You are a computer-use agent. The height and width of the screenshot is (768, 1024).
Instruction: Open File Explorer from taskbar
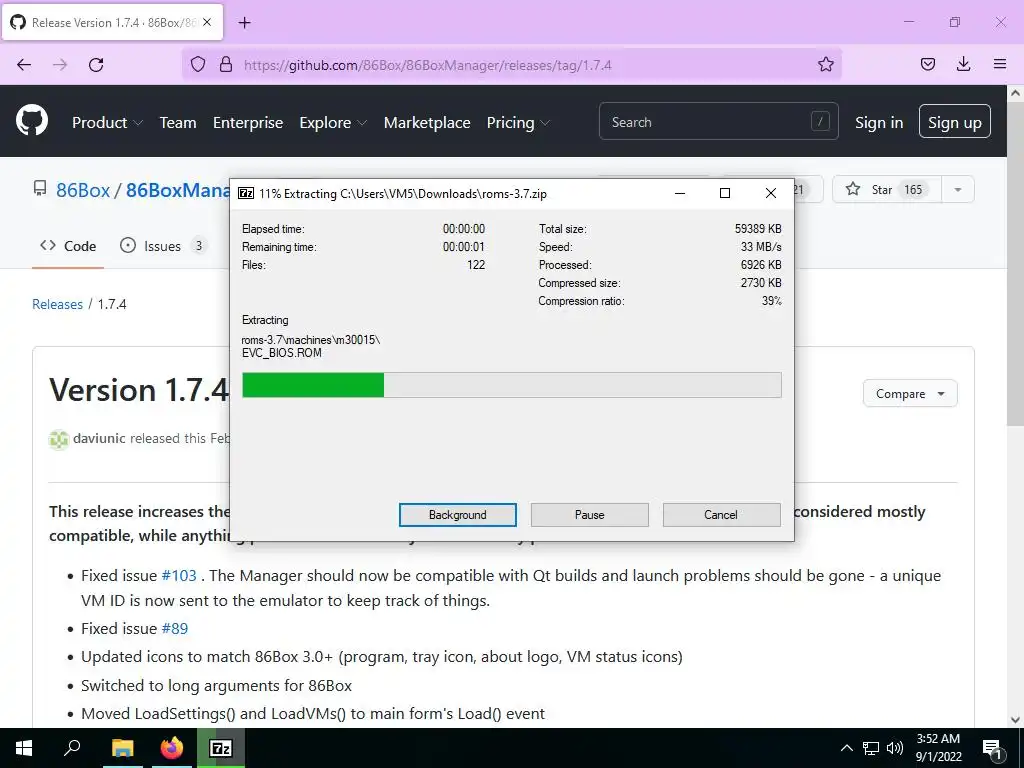pos(122,748)
